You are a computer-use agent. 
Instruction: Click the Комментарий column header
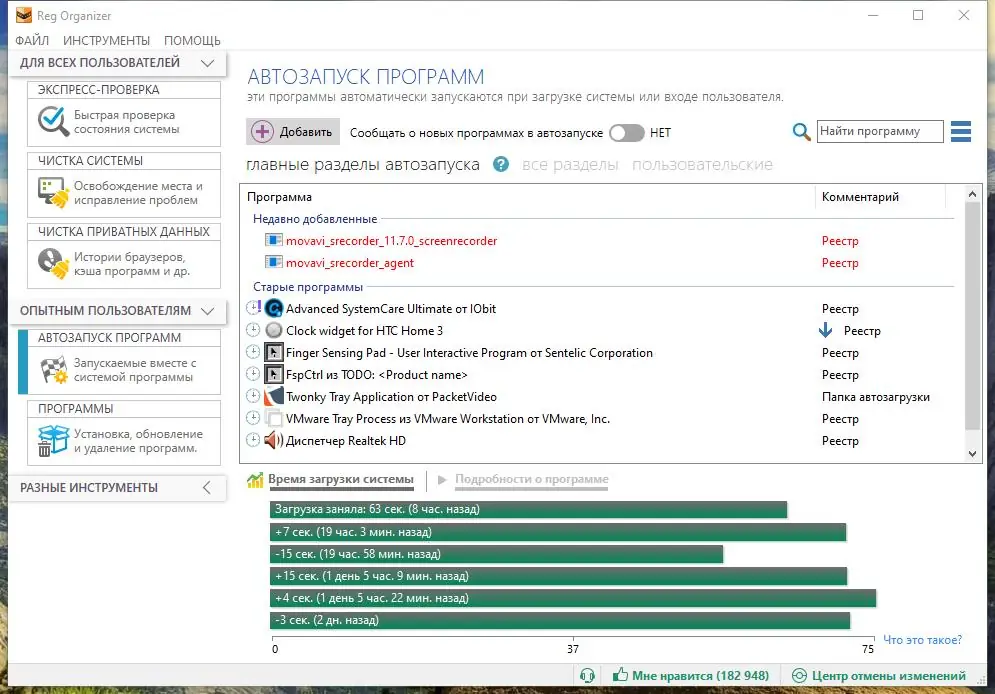click(880, 197)
